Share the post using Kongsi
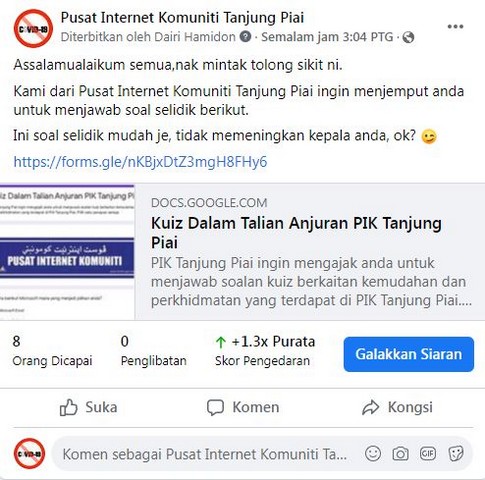 397,407
